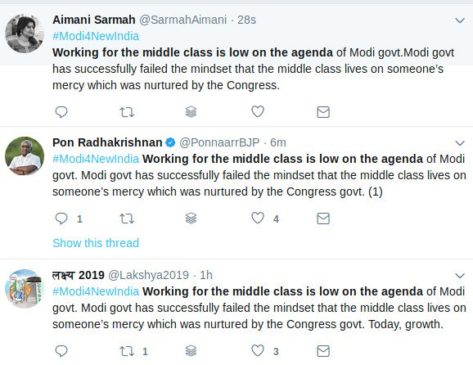Message the Lakshya2019 tweet via envelope icon

(323, 351)
